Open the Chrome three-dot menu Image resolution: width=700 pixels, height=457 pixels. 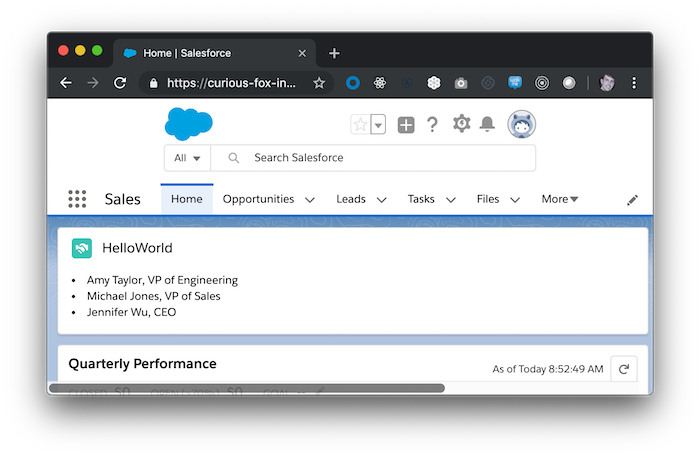[x=634, y=83]
